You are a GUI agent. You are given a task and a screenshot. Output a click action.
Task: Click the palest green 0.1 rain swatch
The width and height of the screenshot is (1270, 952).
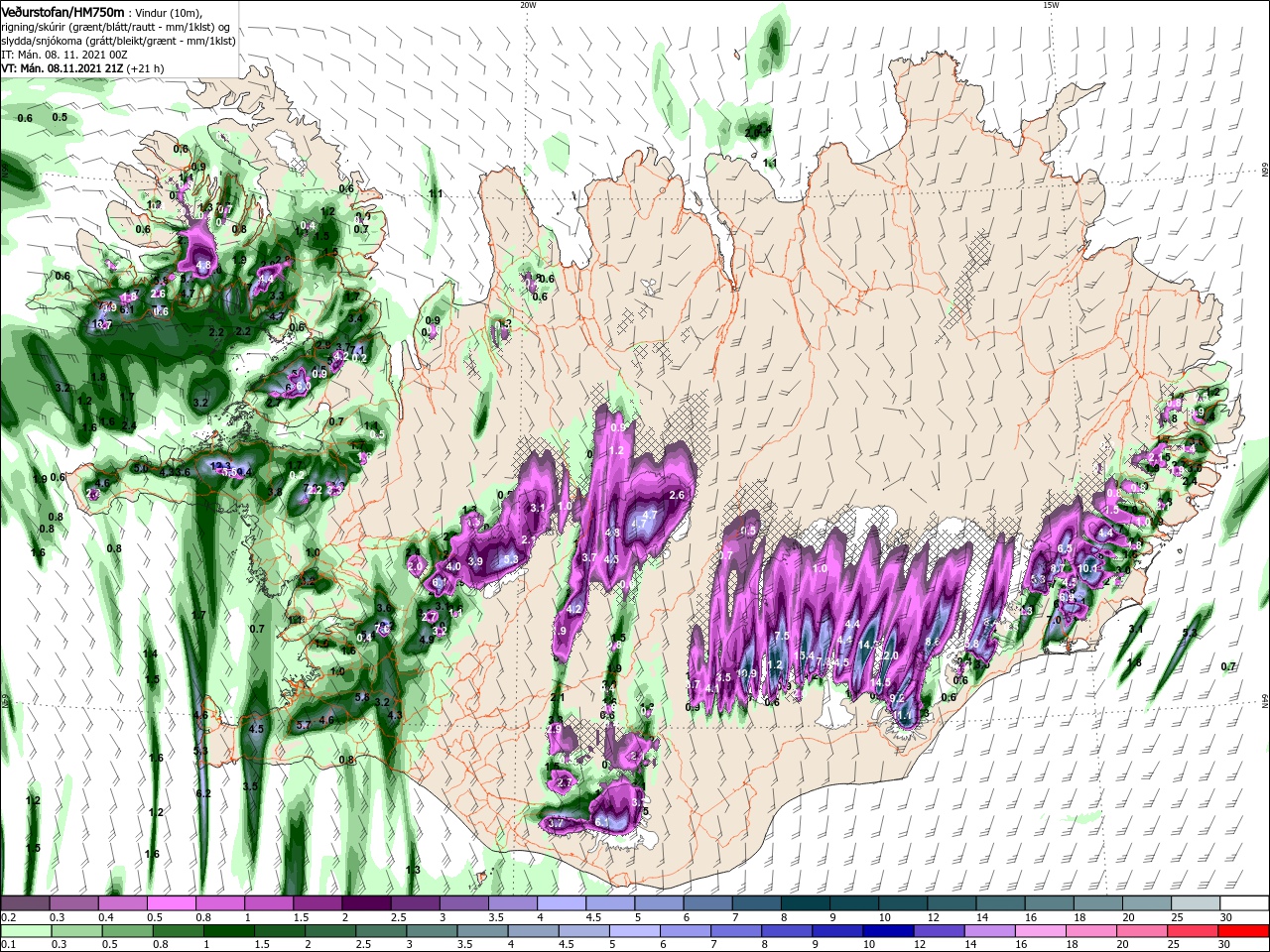[x=25, y=931]
